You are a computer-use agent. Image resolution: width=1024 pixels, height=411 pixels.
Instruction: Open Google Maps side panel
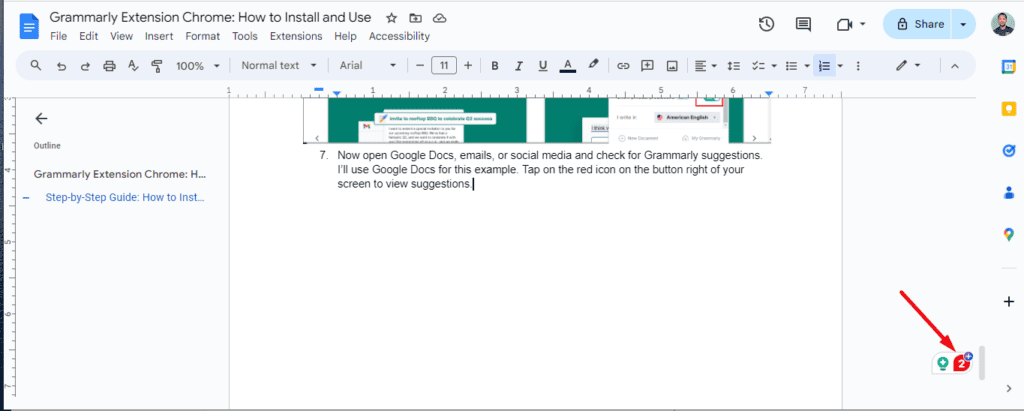(x=1008, y=234)
